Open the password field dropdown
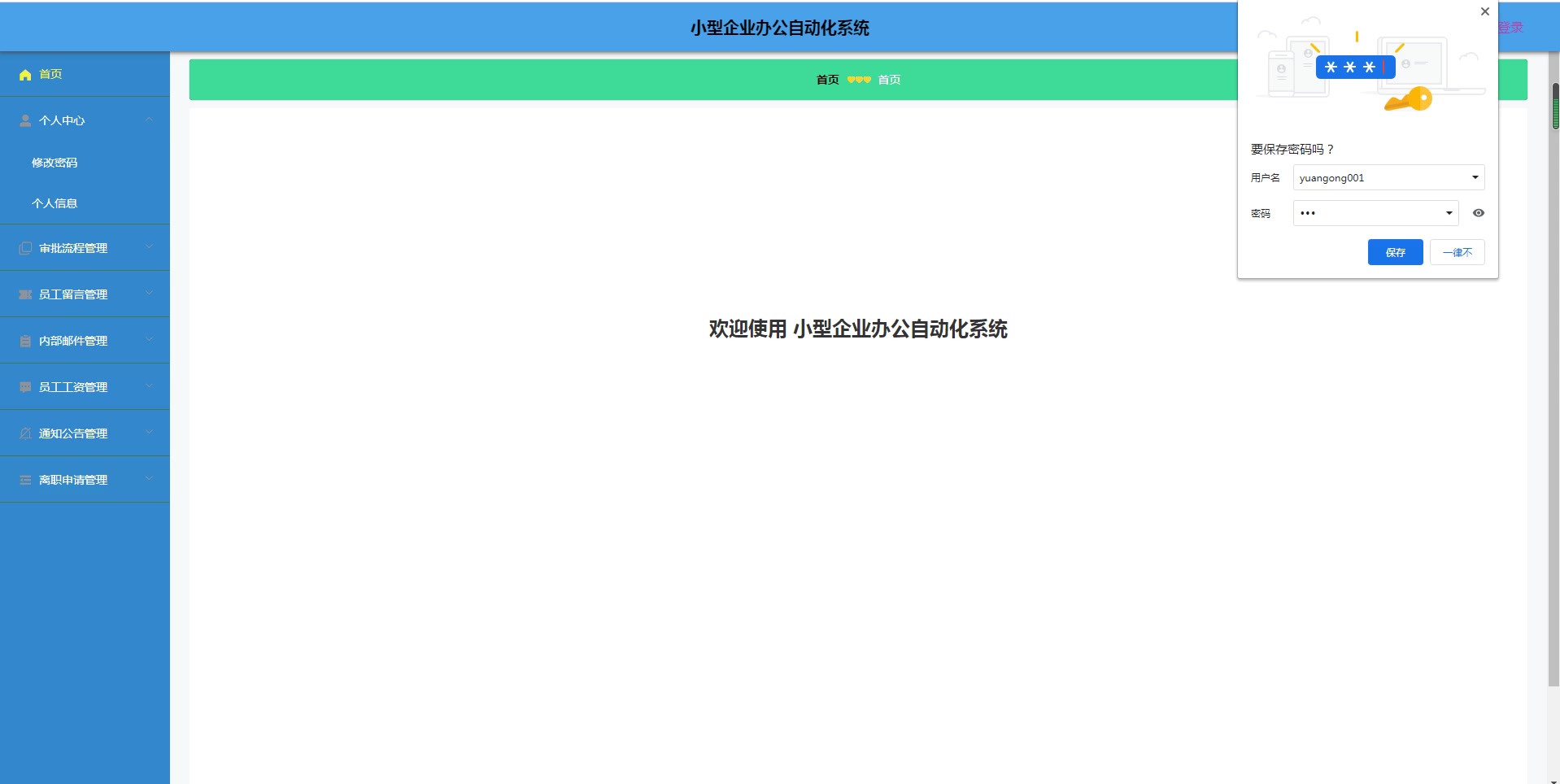 click(1449, 212)
